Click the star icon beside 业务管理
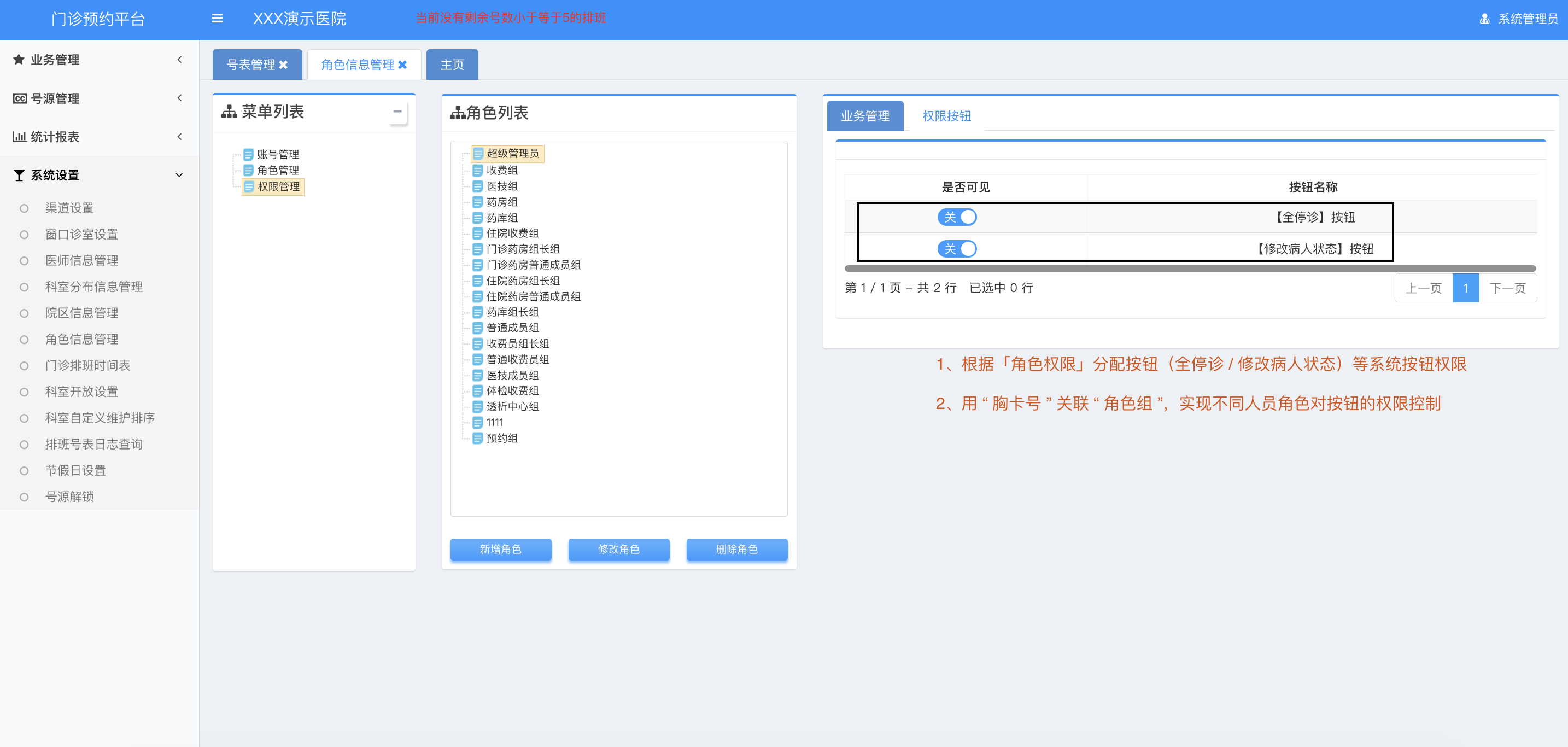 click(x=19, y=60)
